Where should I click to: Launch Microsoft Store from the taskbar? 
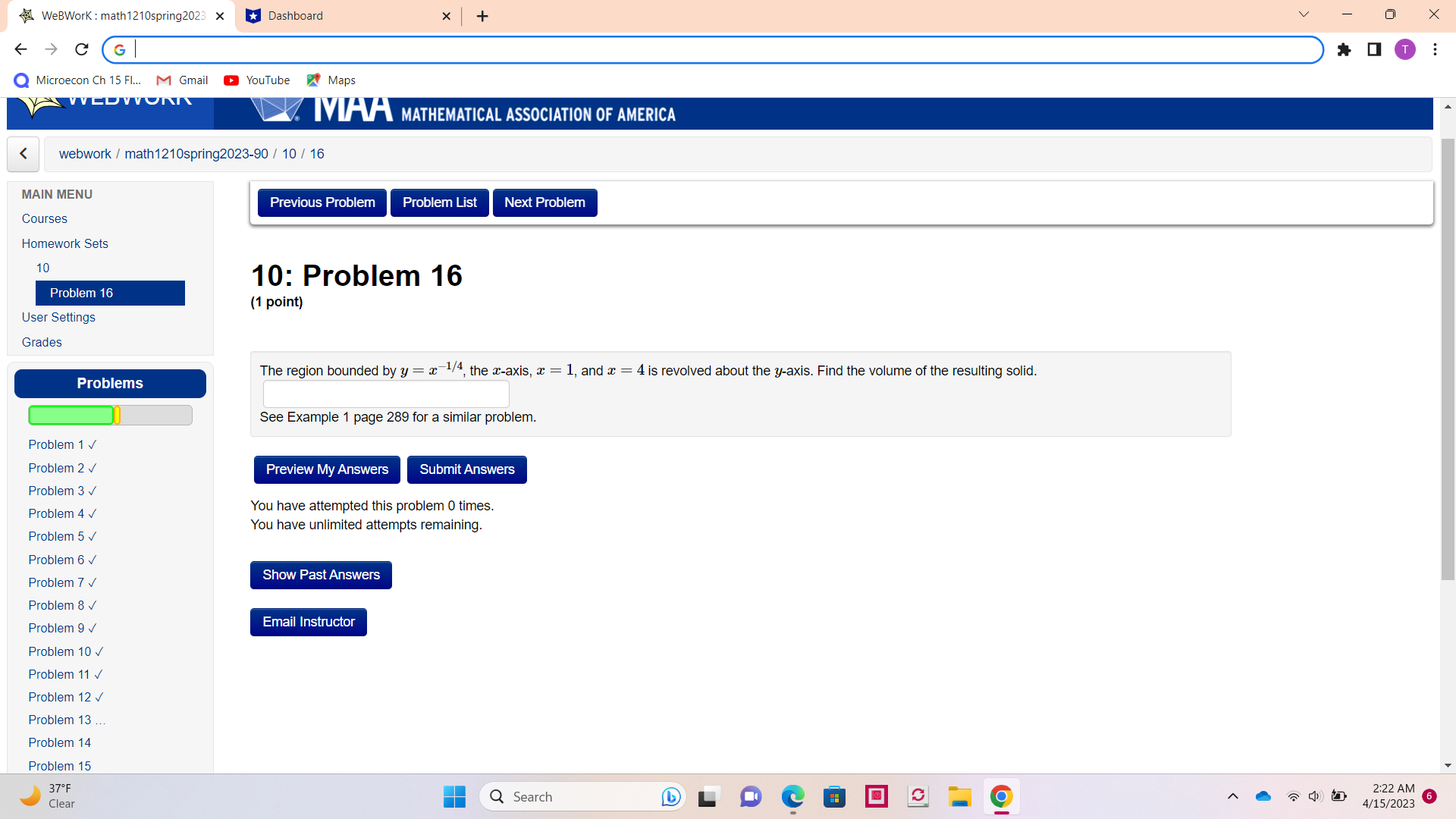[x=835, y=797]
